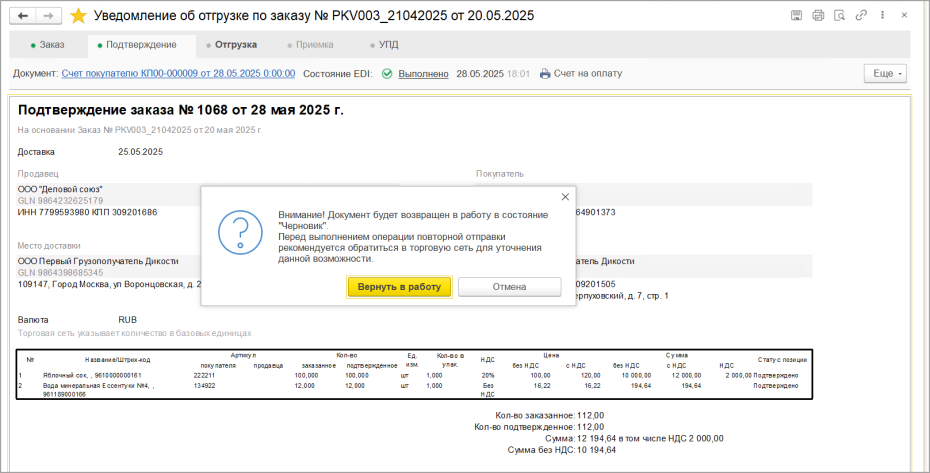The image size is (930, 473).
Task: Switch to the Заказ tab
Action: [47, 45]
